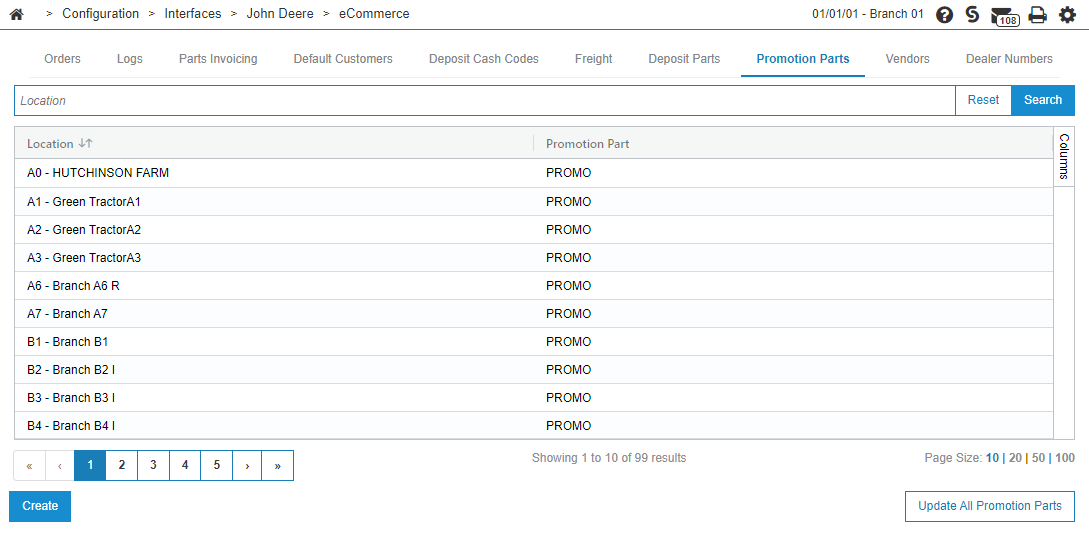Click the printer icon
The height and width of the screenshot is (541, 1089).
click(x=1037, y=15)
